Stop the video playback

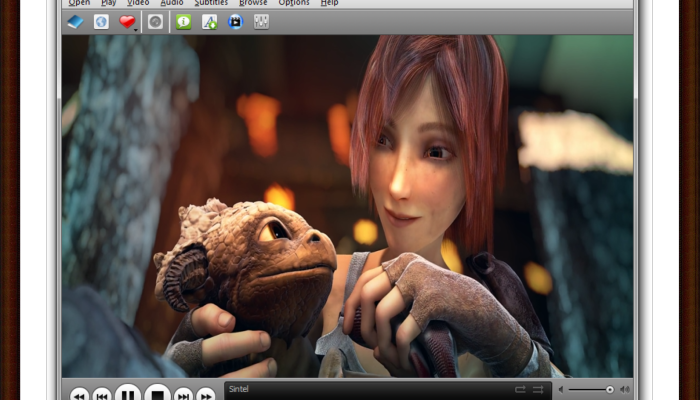[x=156, y=394]
